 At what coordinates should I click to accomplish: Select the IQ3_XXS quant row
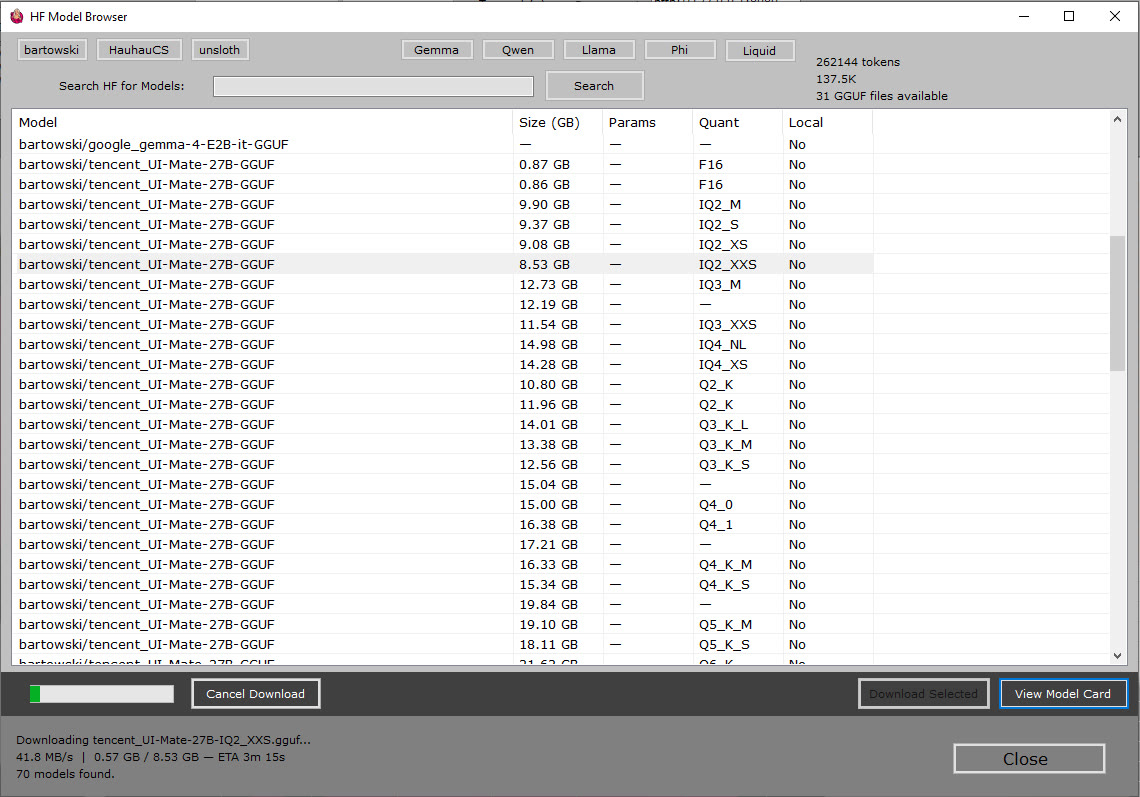[x=443, y=324]
